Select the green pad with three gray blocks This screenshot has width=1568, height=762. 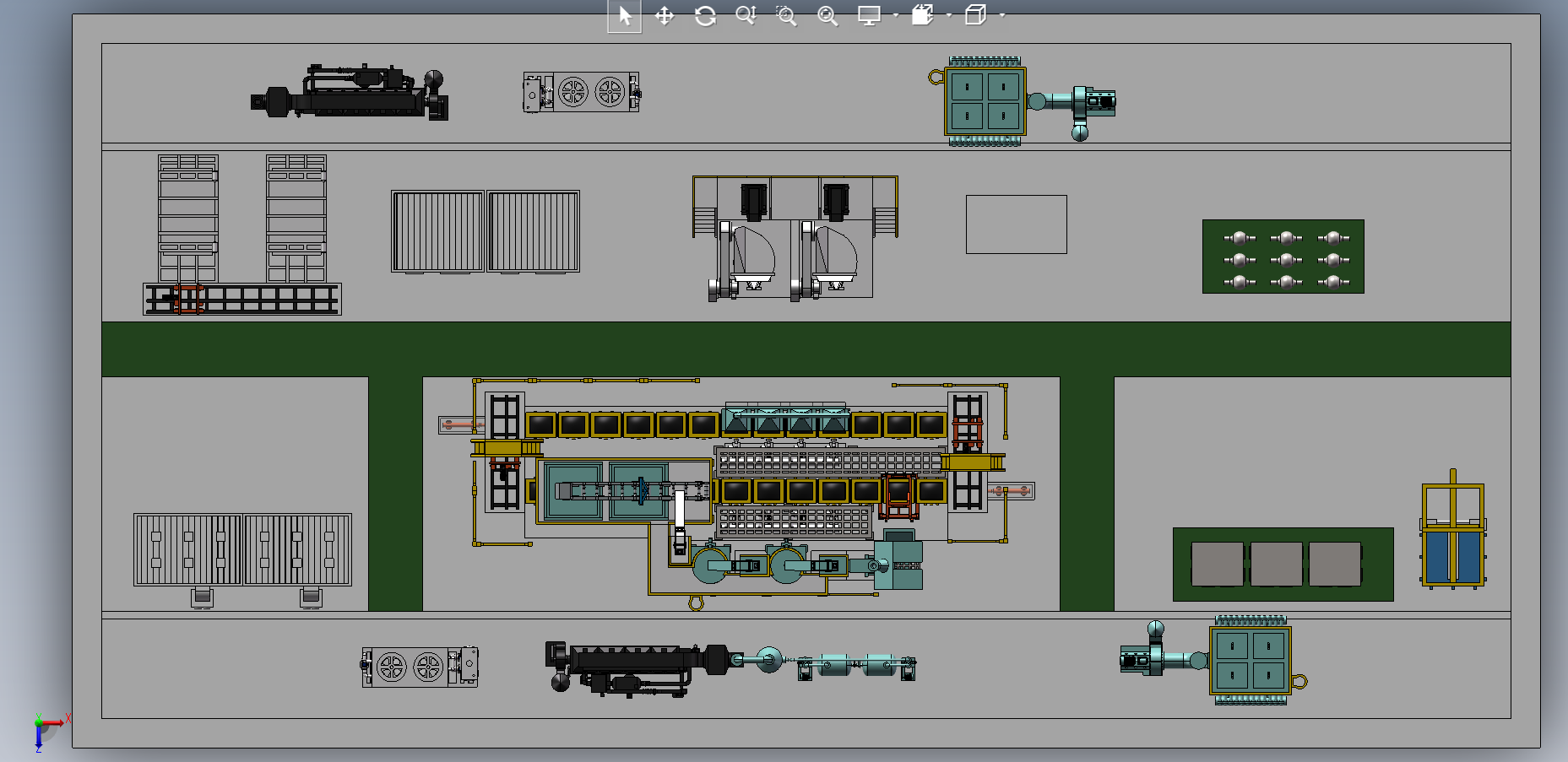pos(1283,564)
